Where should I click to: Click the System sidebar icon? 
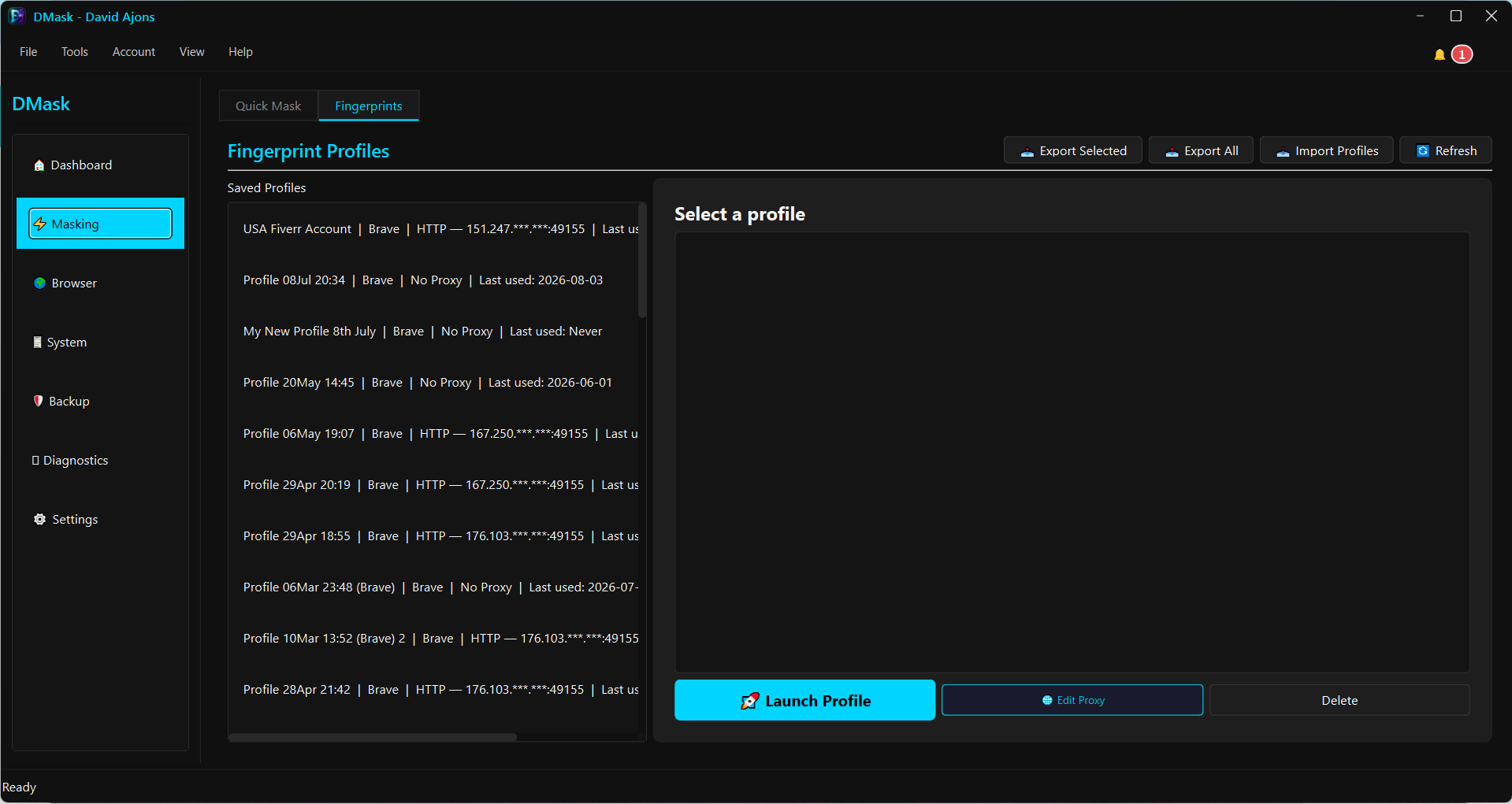pos(37,343)
